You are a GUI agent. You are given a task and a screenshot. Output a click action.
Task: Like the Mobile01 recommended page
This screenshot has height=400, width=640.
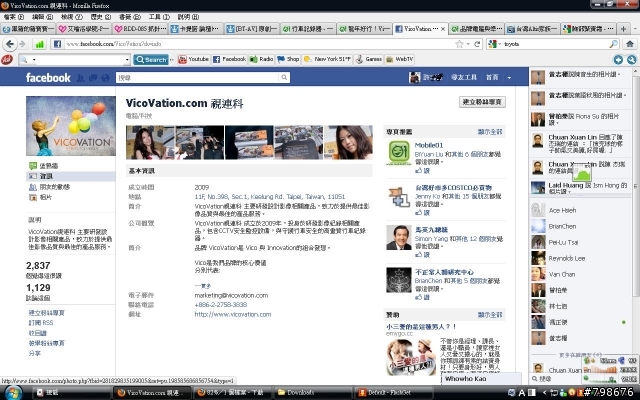pyautogui.click(x=422, y=171)
